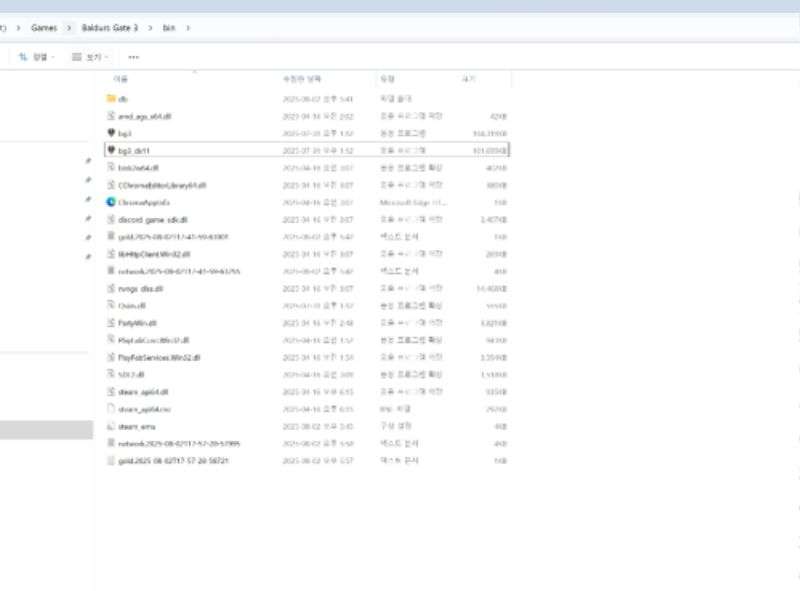Click the view layout icon in toolbar
The image size is (800, 591).
(77, 57)
